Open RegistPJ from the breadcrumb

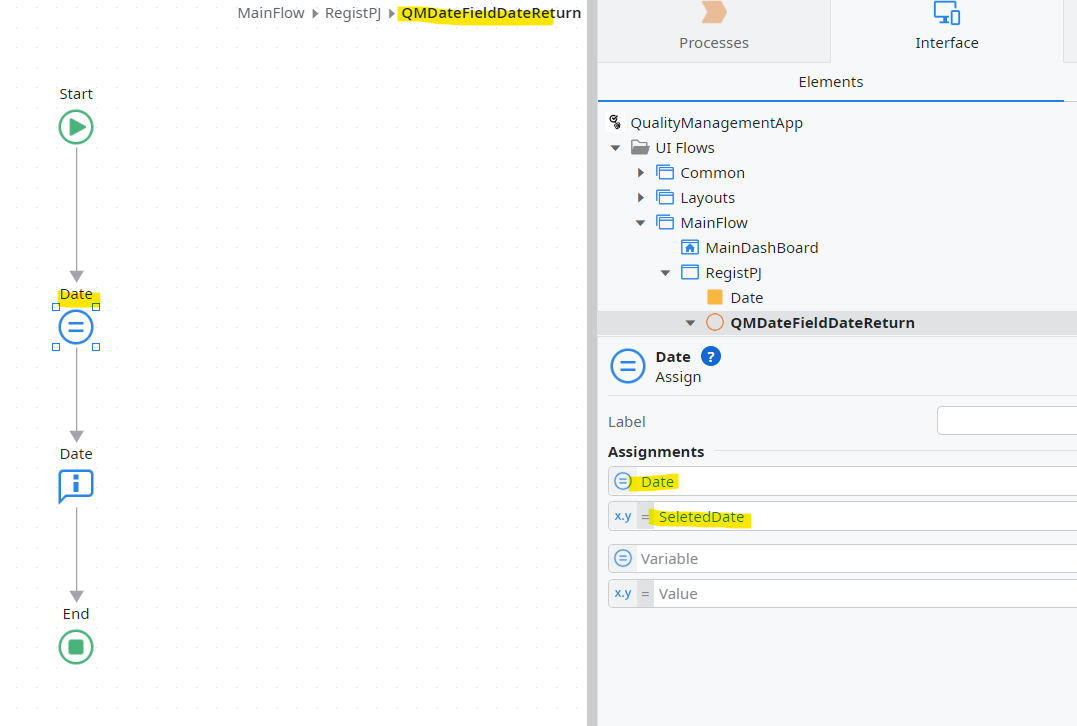352,13
